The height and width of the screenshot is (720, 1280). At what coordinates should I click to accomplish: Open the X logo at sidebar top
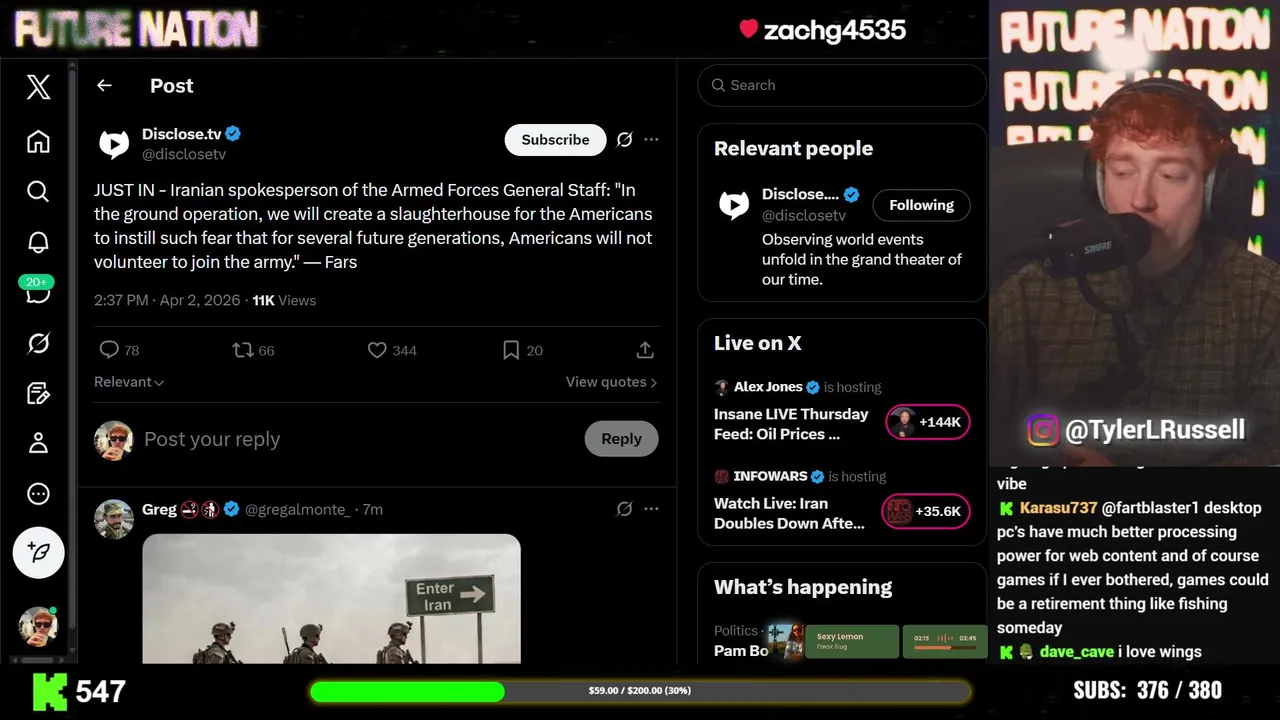38,87
